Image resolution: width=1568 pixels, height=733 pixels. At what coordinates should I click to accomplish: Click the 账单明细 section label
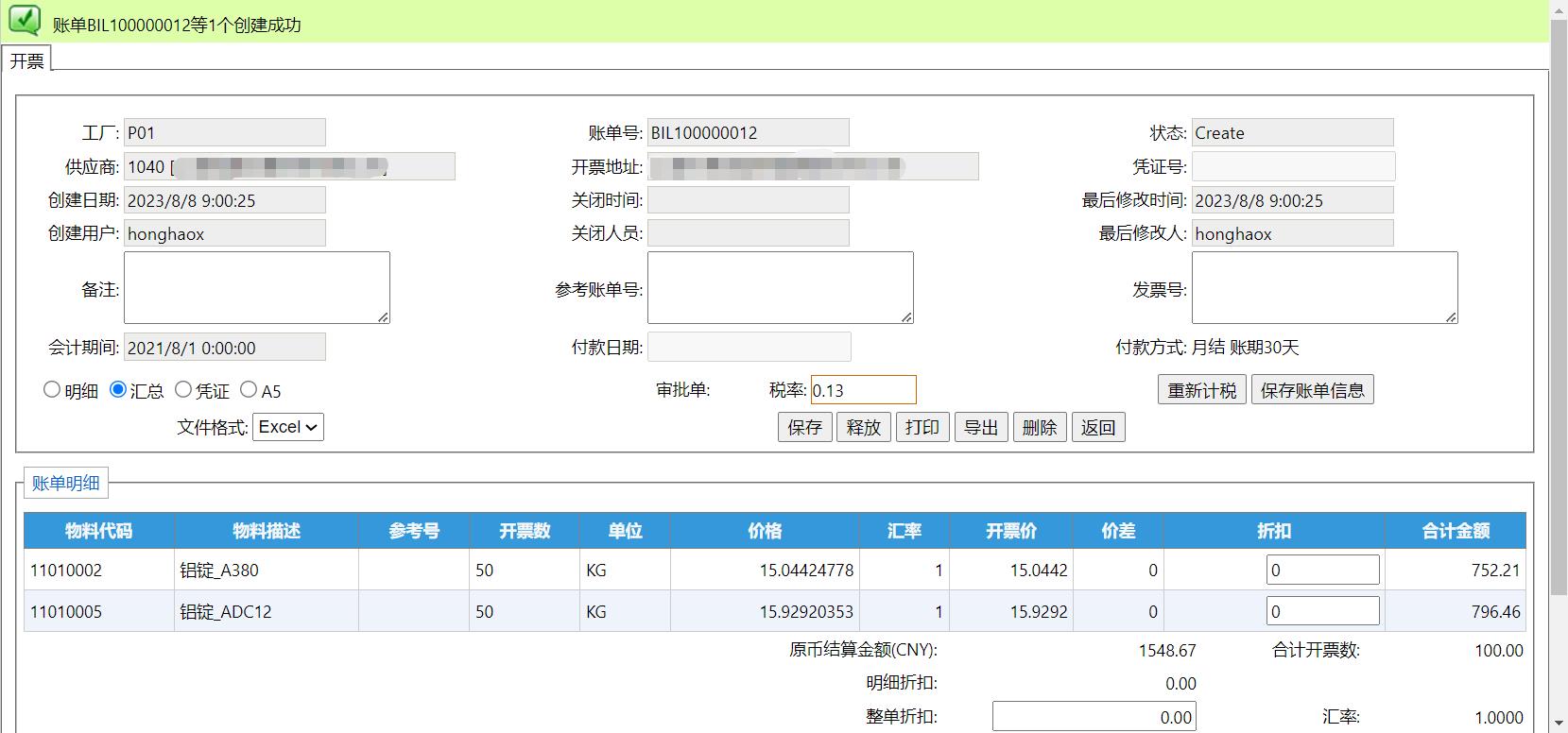pyautogui.click(x=65, y=483)
